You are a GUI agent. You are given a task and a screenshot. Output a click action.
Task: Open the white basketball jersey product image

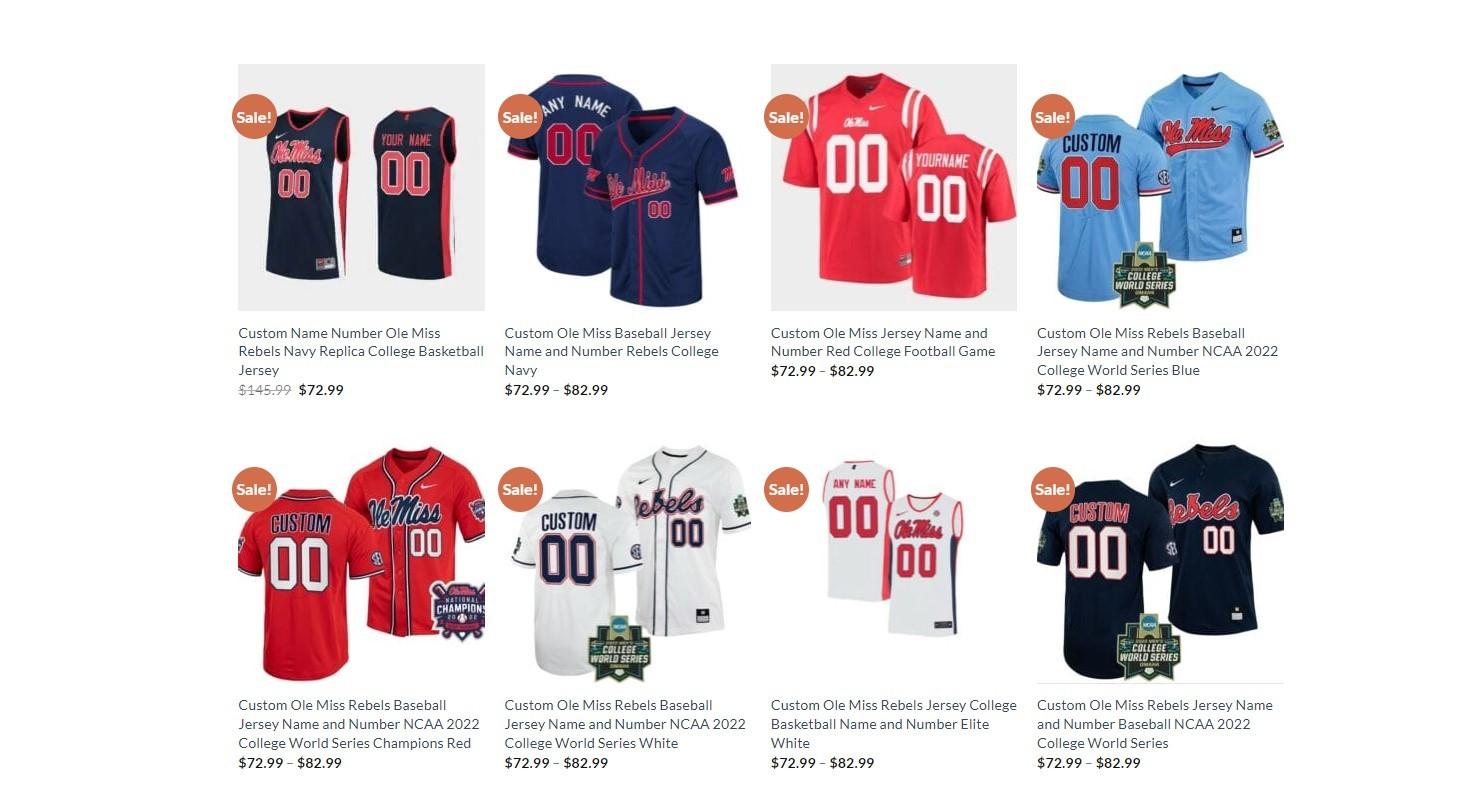(x=894, y=560)
